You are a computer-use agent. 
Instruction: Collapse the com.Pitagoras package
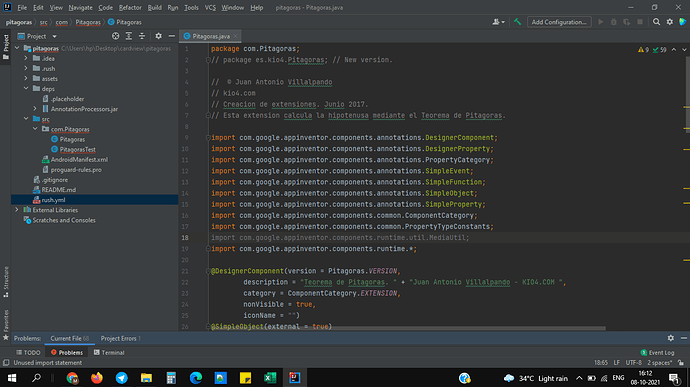click(35, 129)
